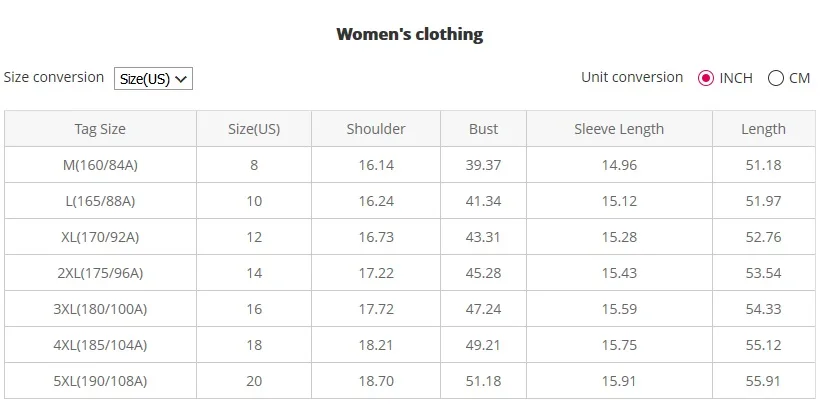Open the Size(US) conversion dropdown
Image resolution: width=823 pixels, height=406 pixels.
[x=153, y=79]
